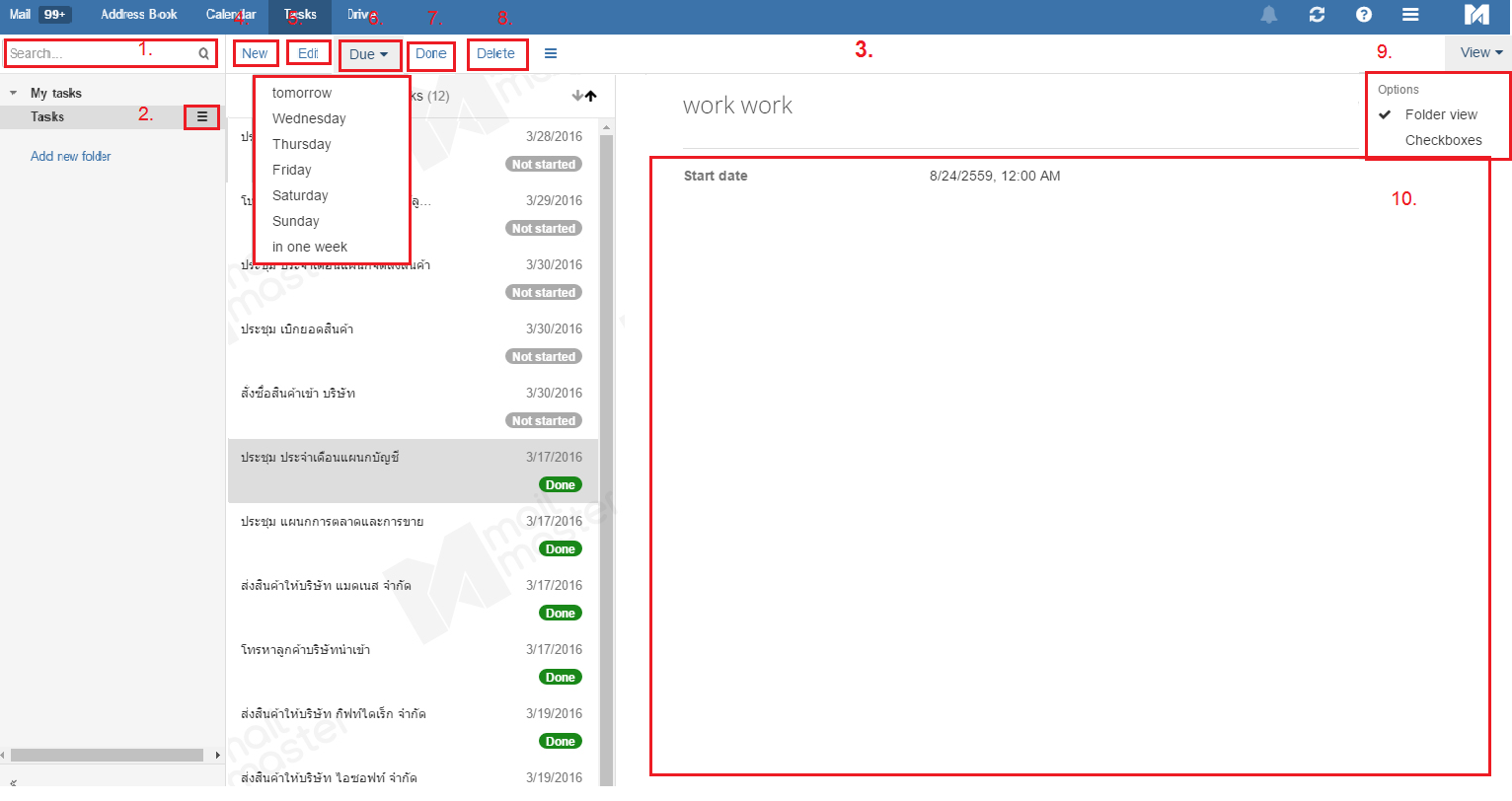Click the refresh arrows icon
Image resolution: width=1512 pixels, height=801 pixels.
(x=1317, y=14)
